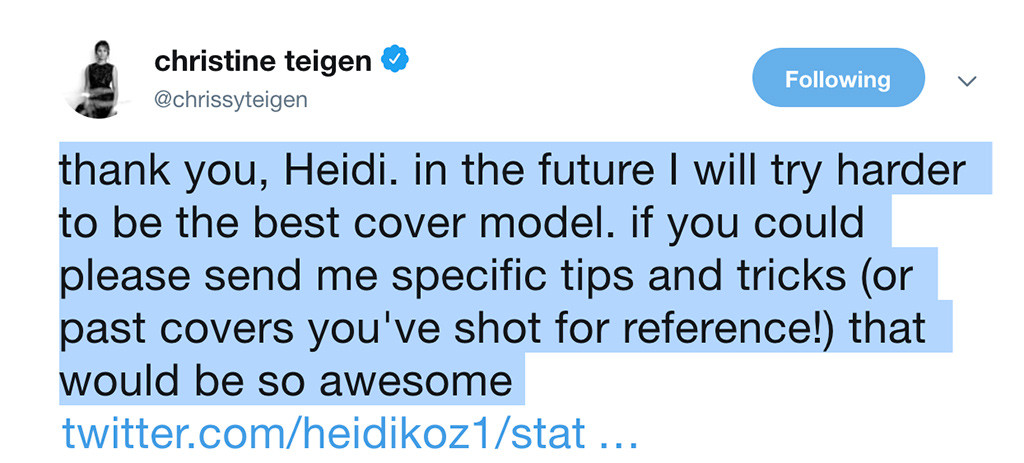Toggle the Following button

[x=839, y=78]
